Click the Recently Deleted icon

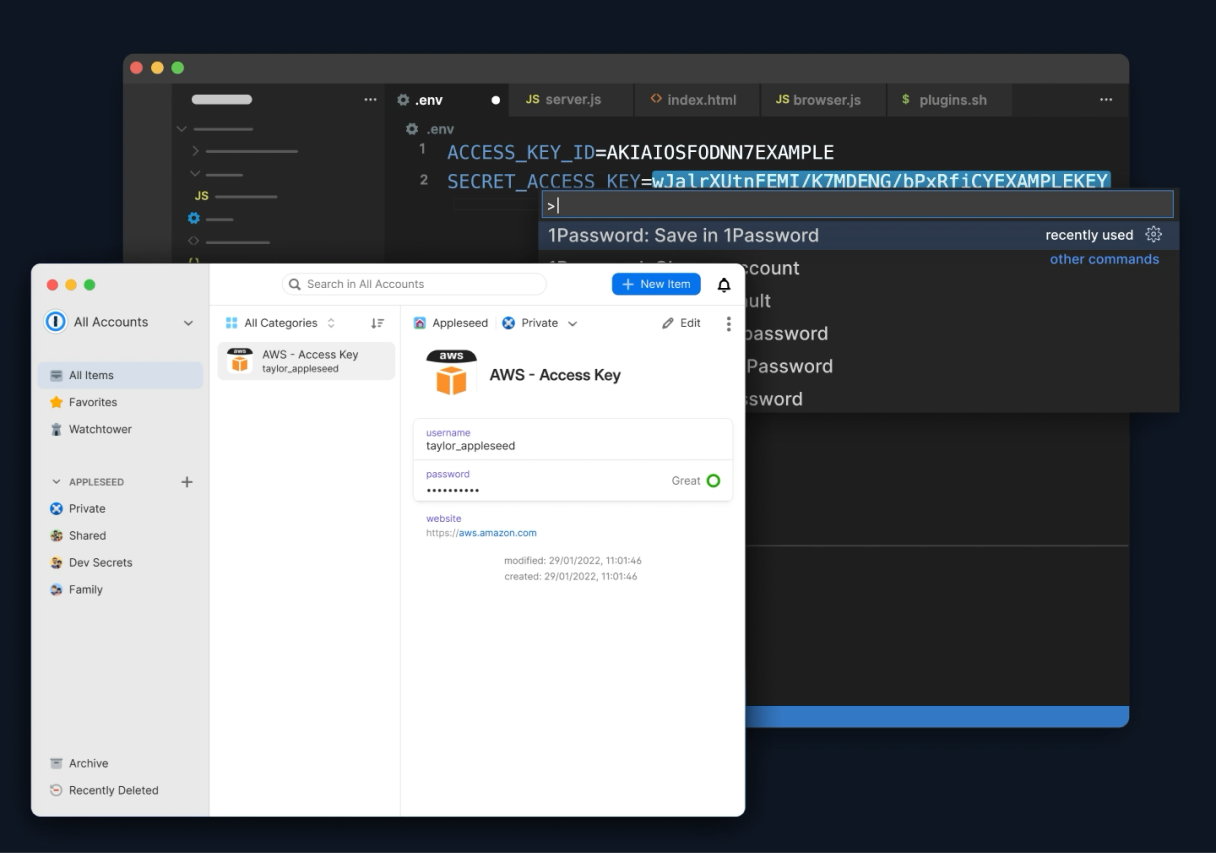click(56, 790)
